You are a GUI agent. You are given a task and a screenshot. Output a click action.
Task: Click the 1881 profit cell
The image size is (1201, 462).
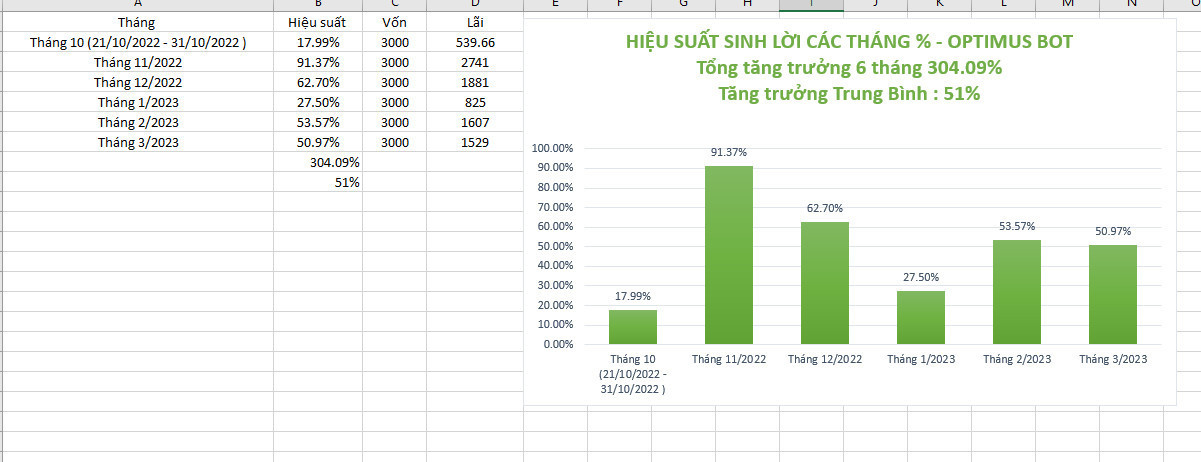[x=474, y=82]
